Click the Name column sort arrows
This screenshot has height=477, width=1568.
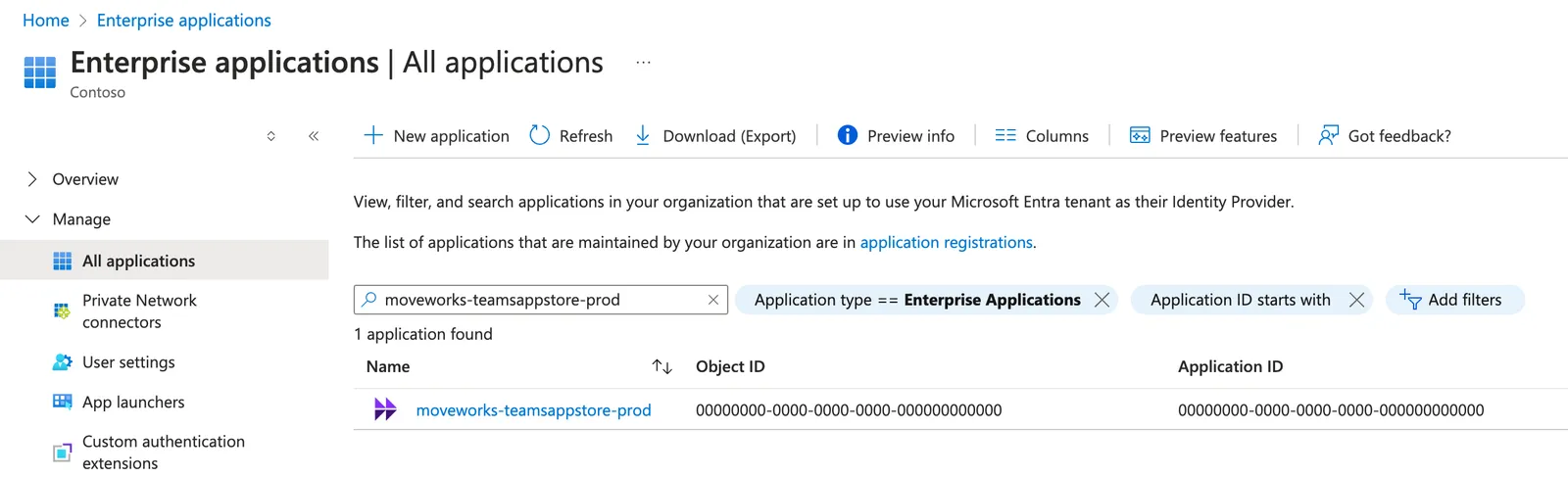click(x=662, y=366)
